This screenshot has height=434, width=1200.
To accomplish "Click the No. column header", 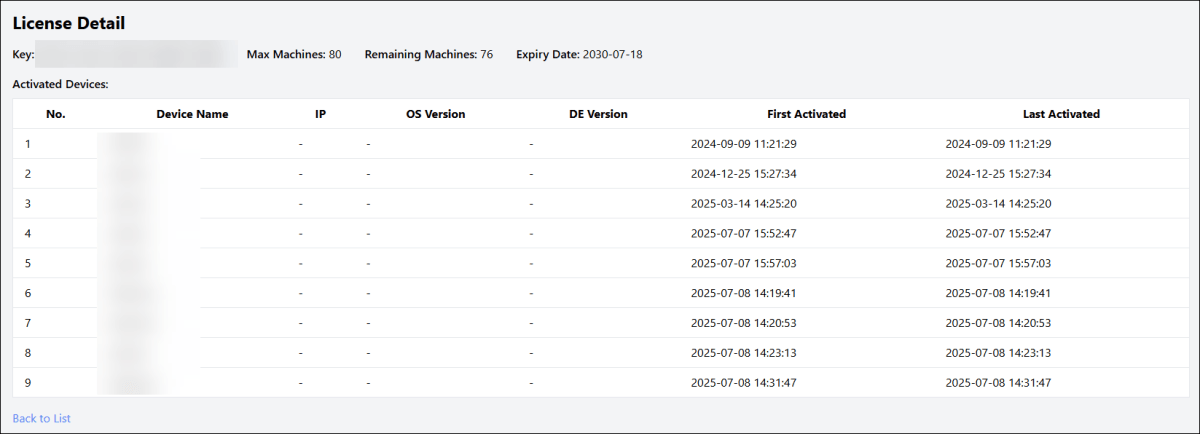I will (x=56, y=114).
